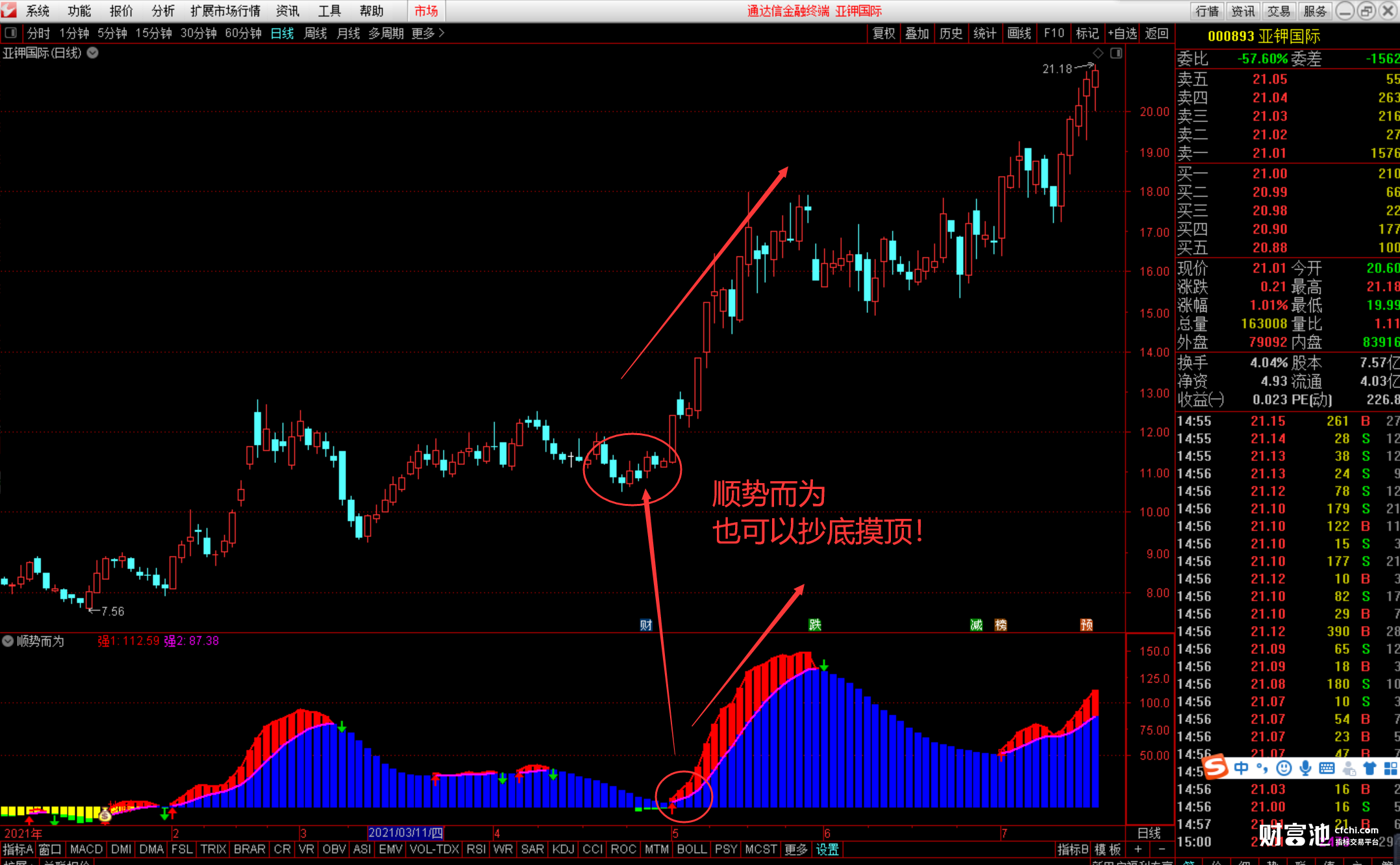Viewport: 1400px width, 865px height.
Task: Click the 减 marker icon
Action: 976,625
